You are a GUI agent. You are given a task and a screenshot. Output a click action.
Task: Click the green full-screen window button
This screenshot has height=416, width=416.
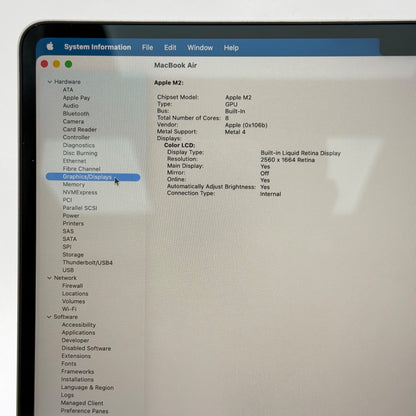69,64
